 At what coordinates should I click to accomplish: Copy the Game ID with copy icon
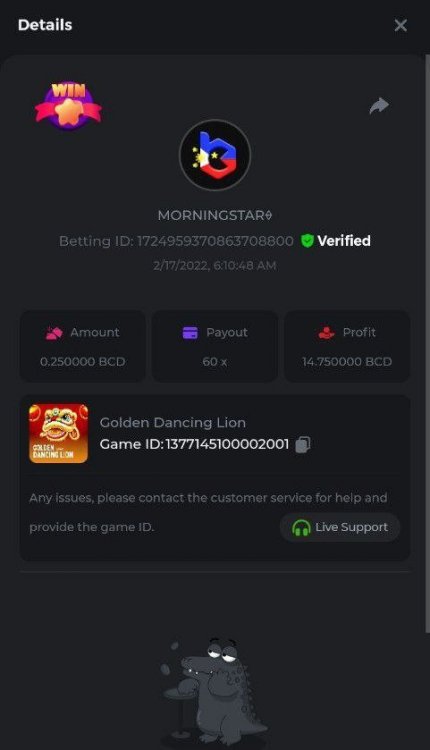tap(303, 444)
